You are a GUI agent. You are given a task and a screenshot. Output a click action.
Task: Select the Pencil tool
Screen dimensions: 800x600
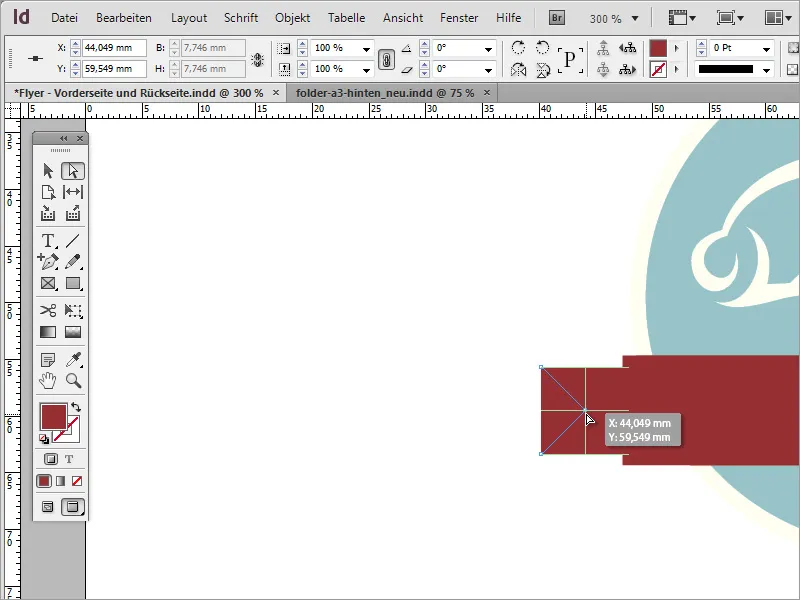73,262
